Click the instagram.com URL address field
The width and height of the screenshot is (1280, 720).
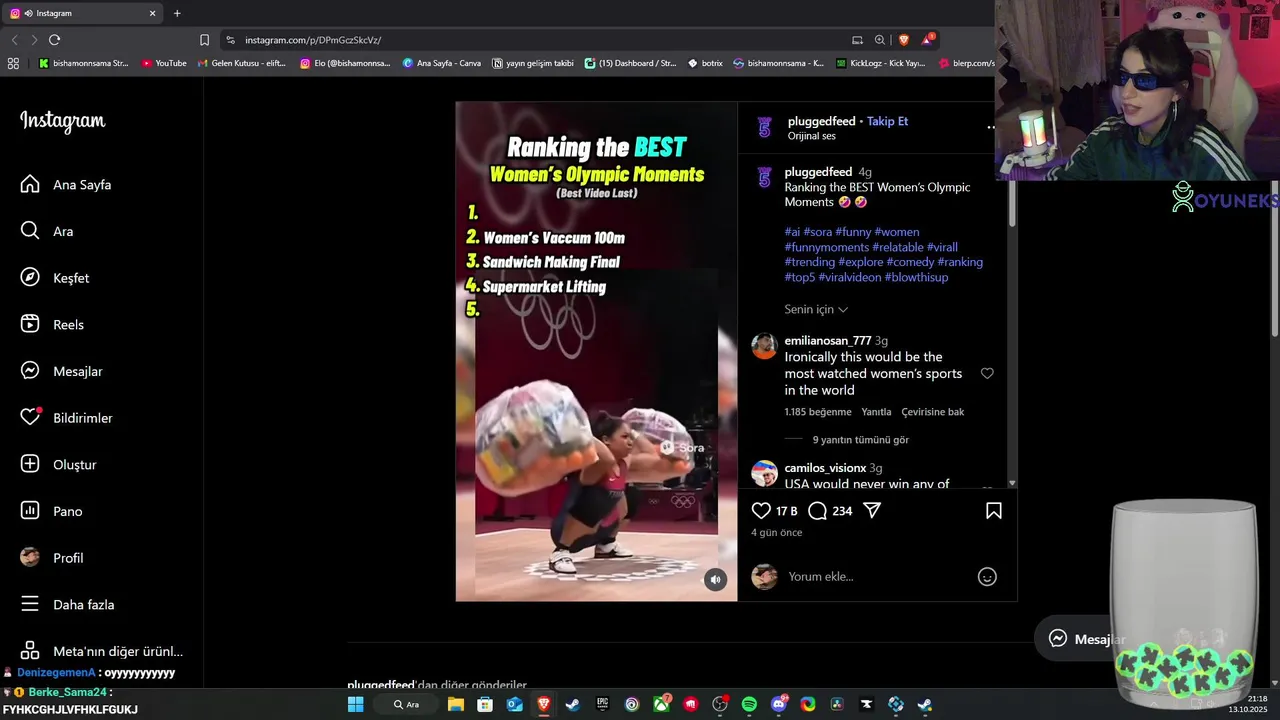click(313, 40)
